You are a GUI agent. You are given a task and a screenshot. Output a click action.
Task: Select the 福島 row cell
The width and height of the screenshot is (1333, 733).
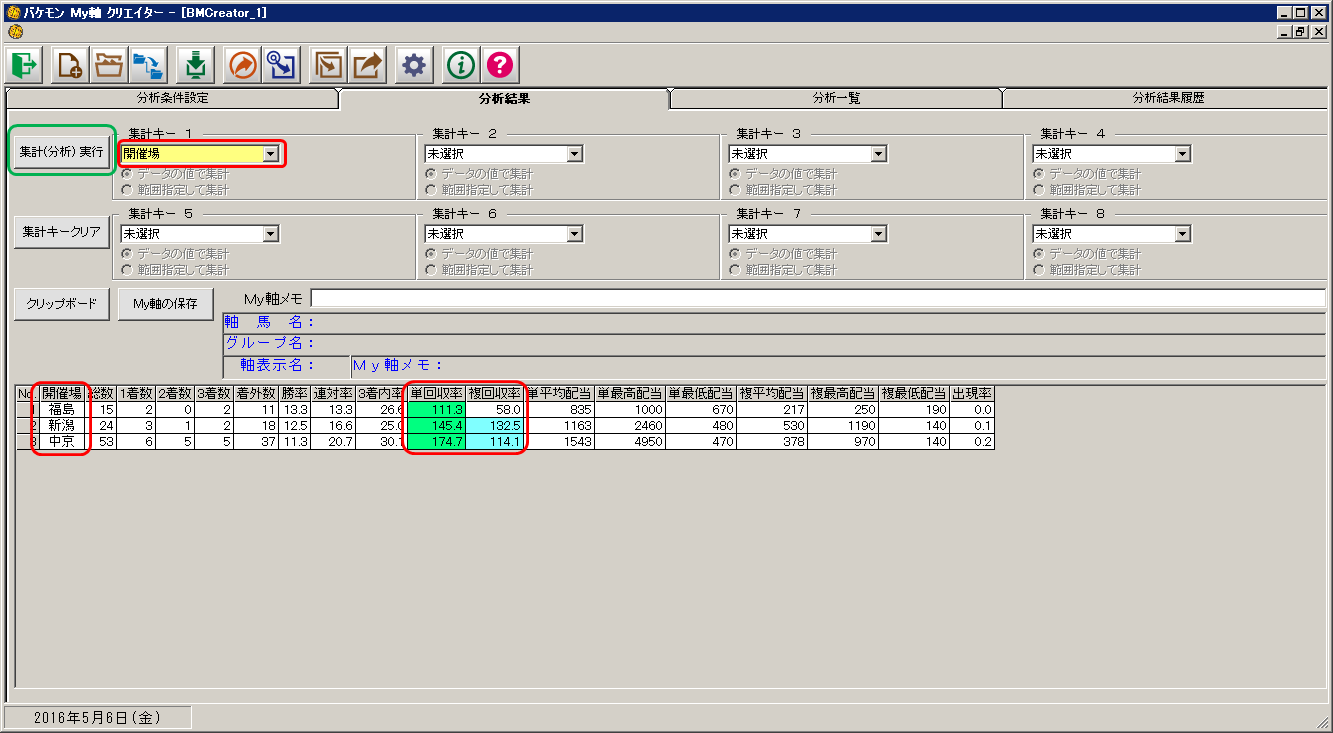pos(62,410)
